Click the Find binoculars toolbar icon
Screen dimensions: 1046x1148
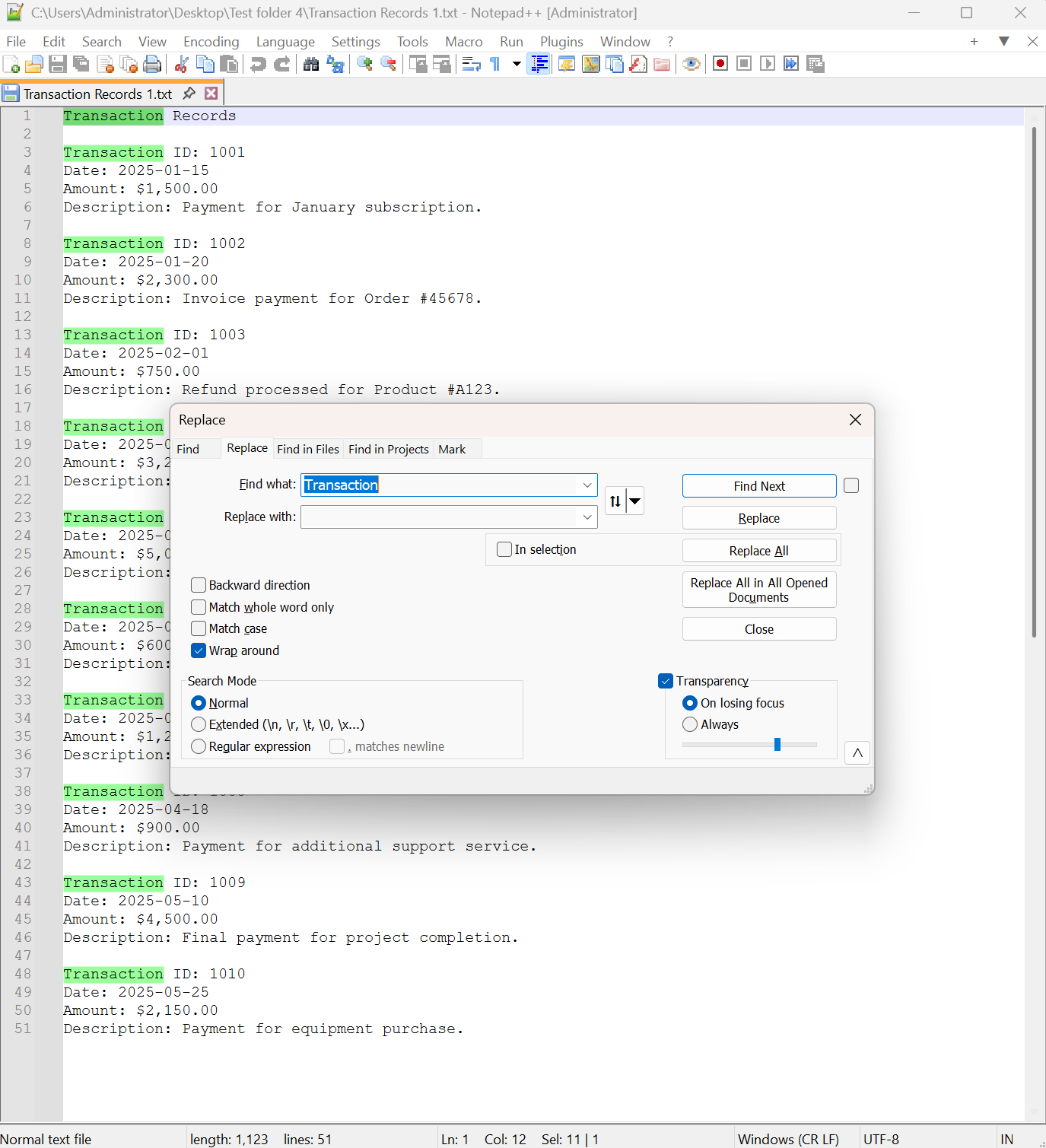pos(311,64)
